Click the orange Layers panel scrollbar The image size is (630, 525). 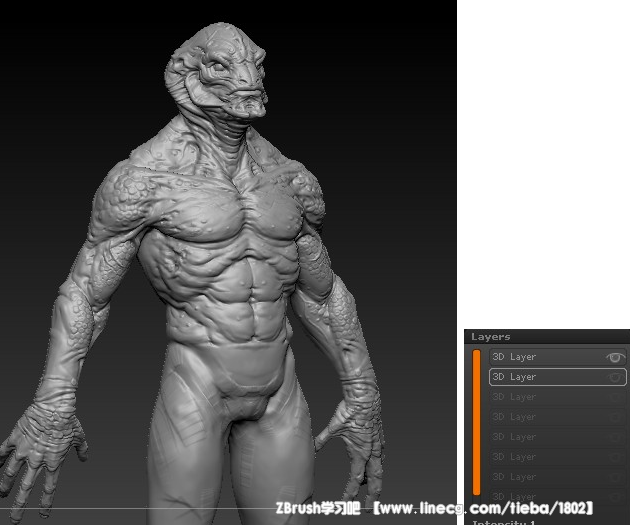477,422
